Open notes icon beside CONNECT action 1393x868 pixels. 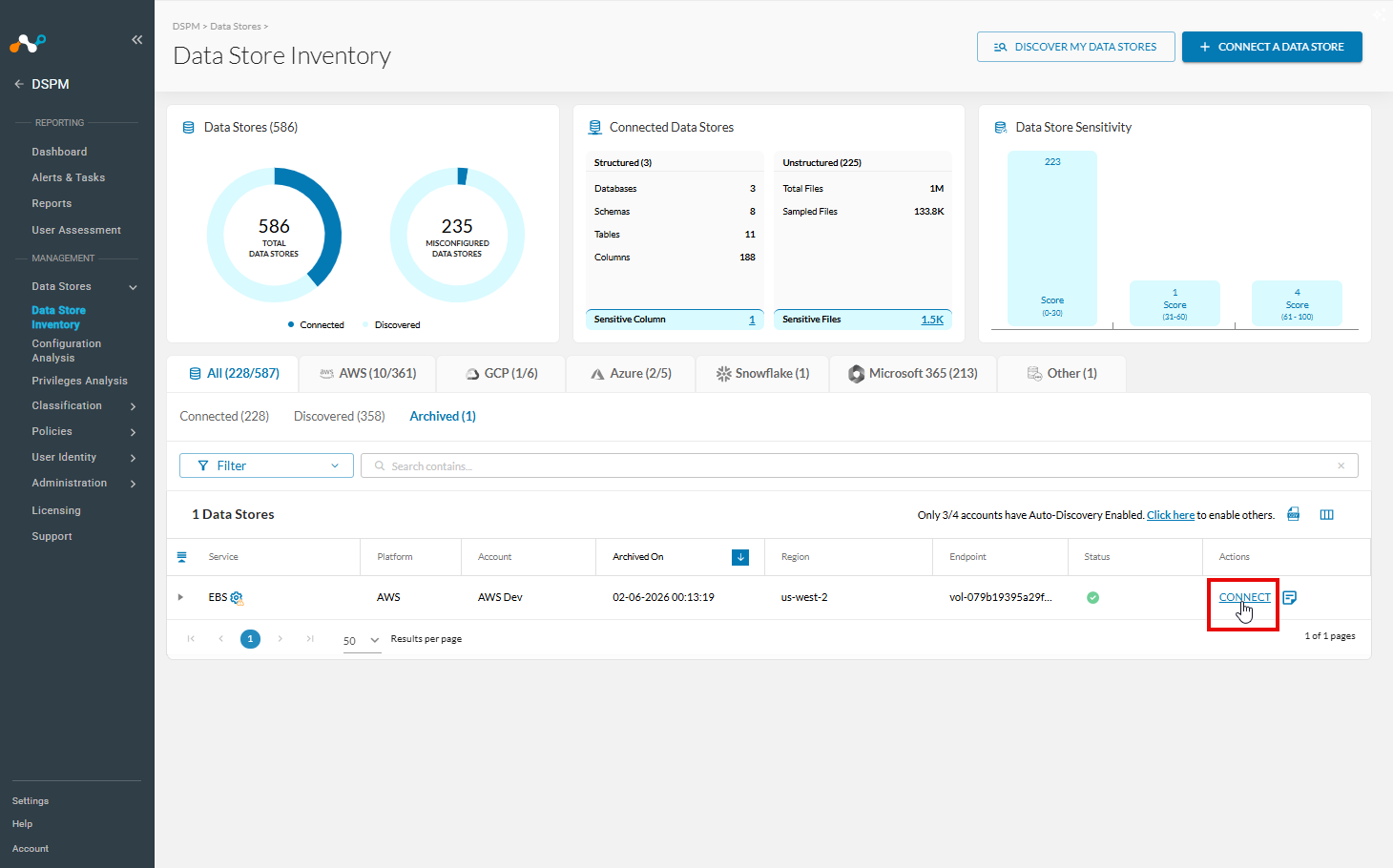click(1289, 597)
